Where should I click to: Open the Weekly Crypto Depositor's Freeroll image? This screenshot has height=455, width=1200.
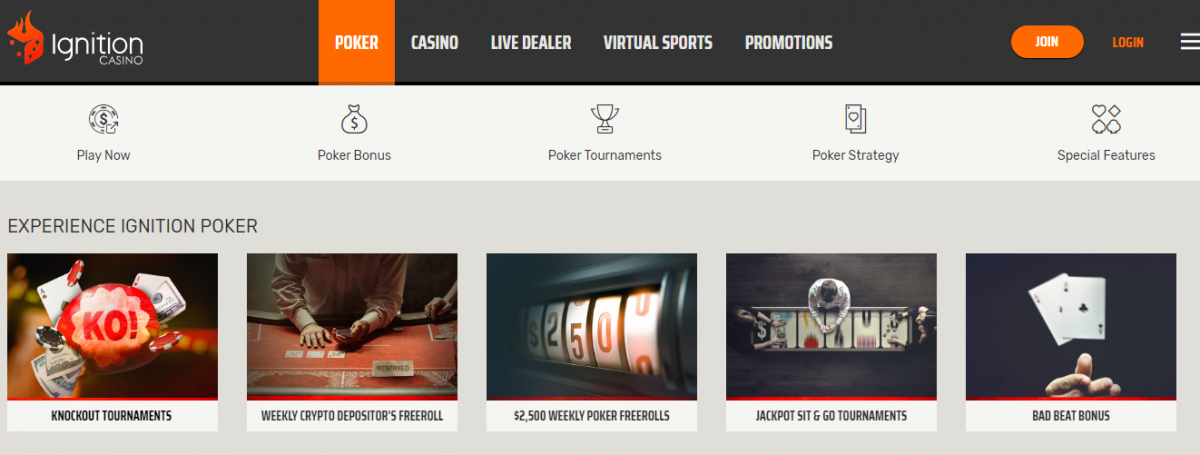click(352, 326)
